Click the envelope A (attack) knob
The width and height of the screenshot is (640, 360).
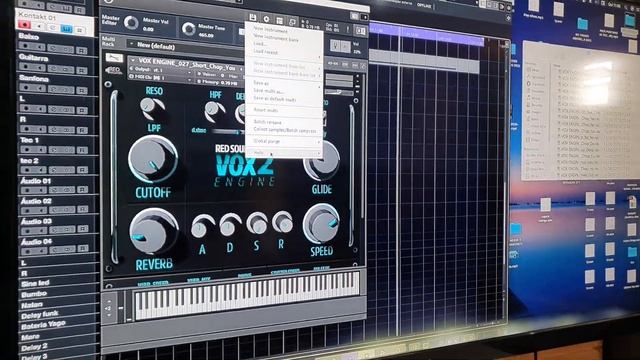(x=202, y=227)
